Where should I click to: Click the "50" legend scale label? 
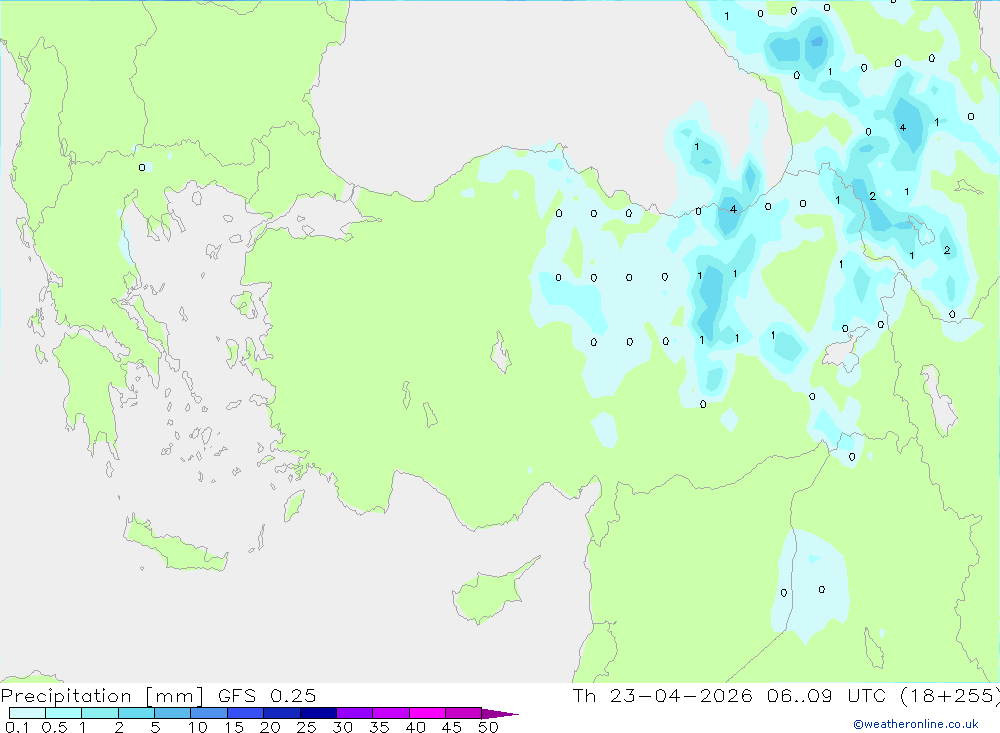click(x=489, y=727)
